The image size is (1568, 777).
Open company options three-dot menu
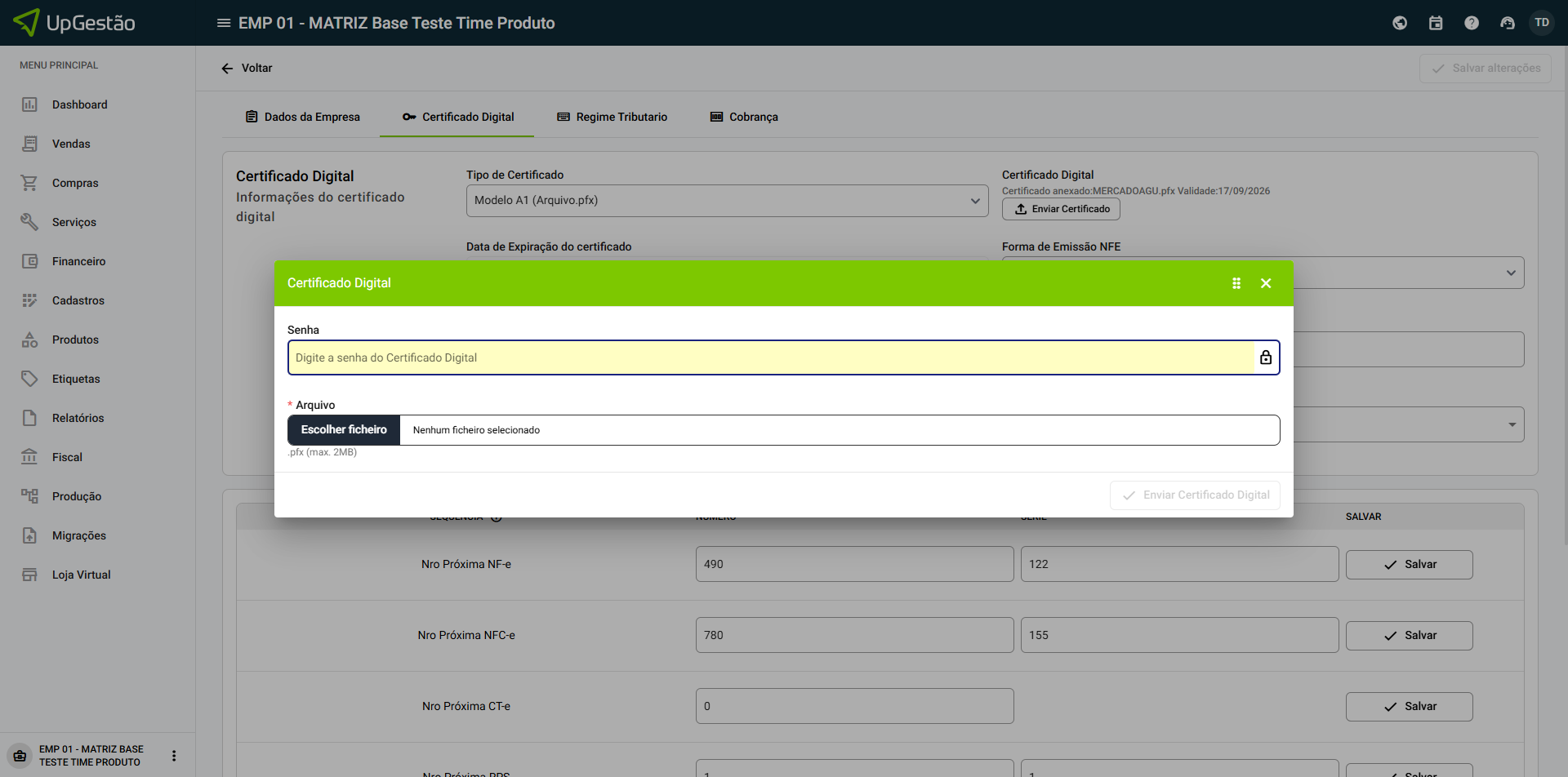174,756
